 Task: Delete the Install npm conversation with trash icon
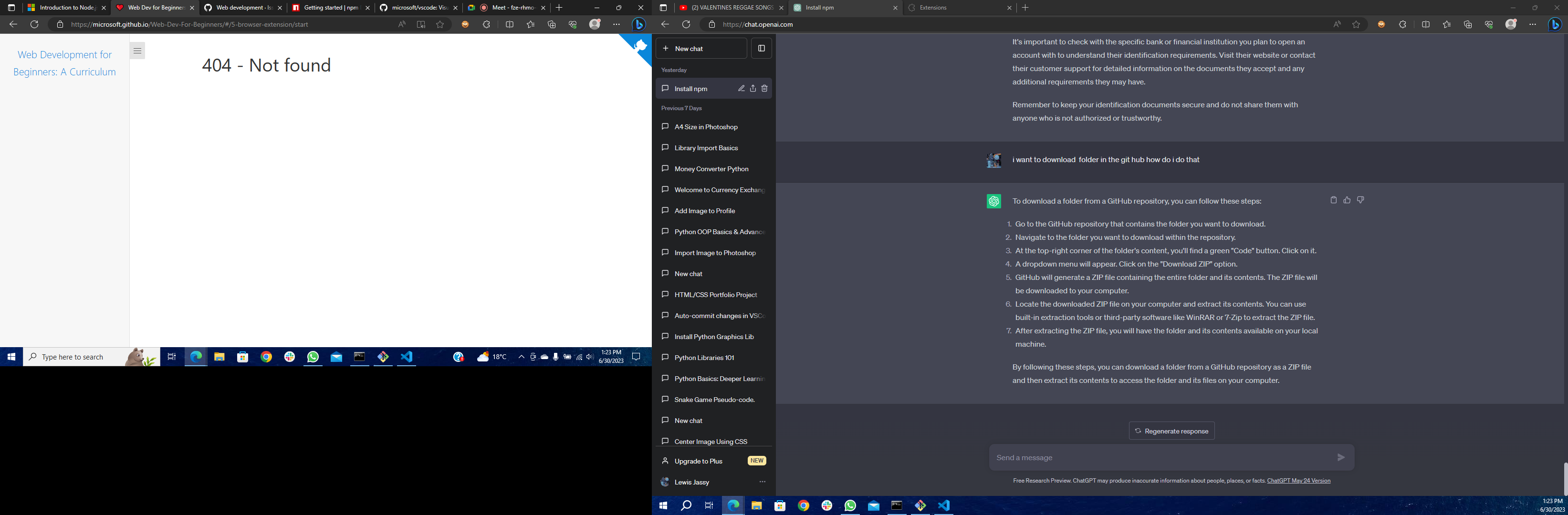(764, 88)
